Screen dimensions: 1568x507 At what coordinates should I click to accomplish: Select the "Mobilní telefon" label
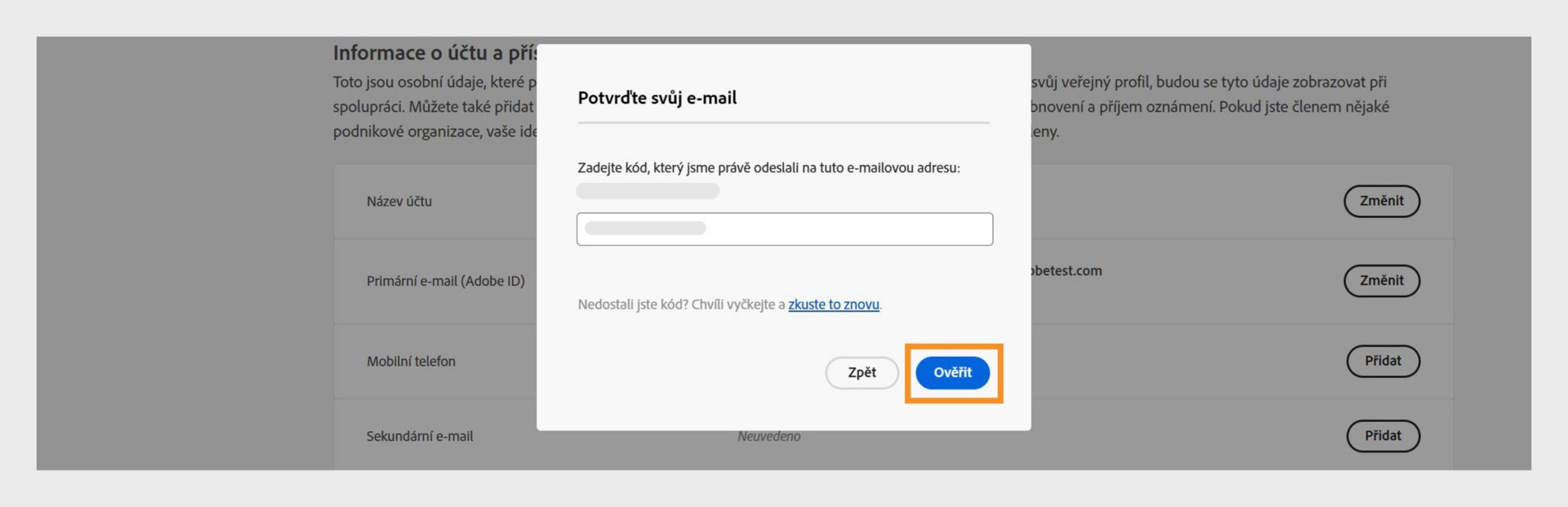click(411, 362)
